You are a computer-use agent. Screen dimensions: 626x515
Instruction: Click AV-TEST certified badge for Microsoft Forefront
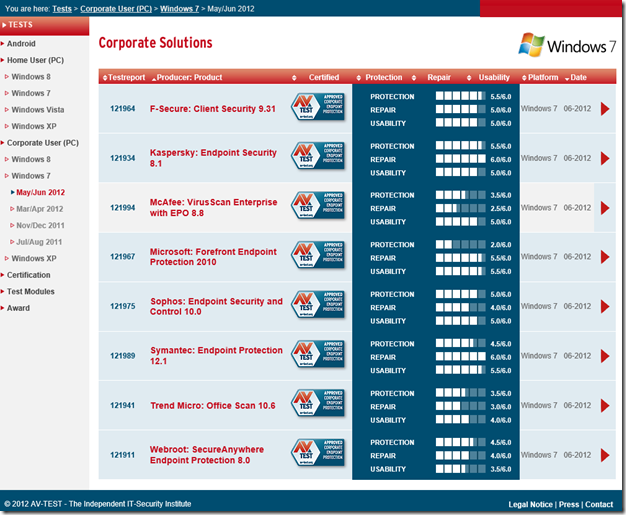coord(318,255)
